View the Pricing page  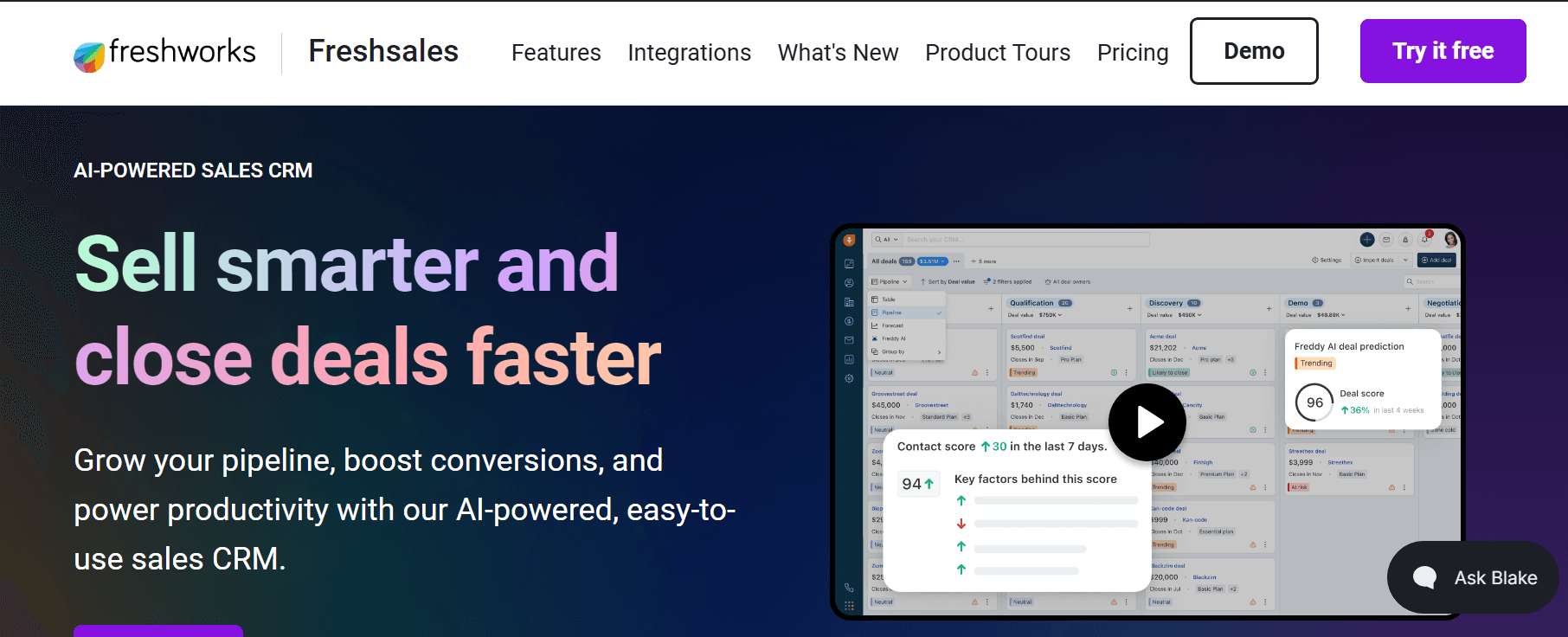pos(1133,53)
